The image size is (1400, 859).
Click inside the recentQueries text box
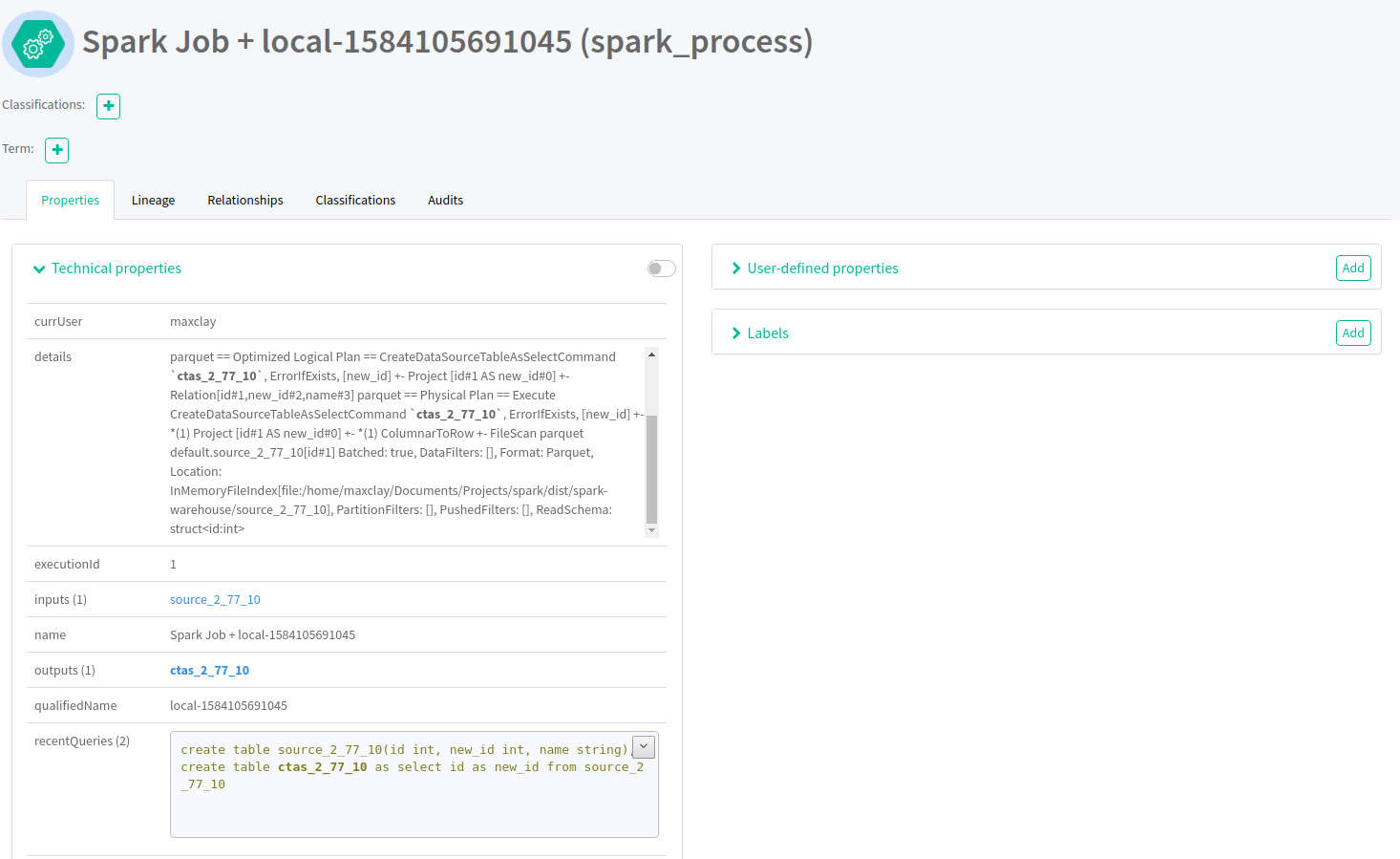click(x=414, y=784)
